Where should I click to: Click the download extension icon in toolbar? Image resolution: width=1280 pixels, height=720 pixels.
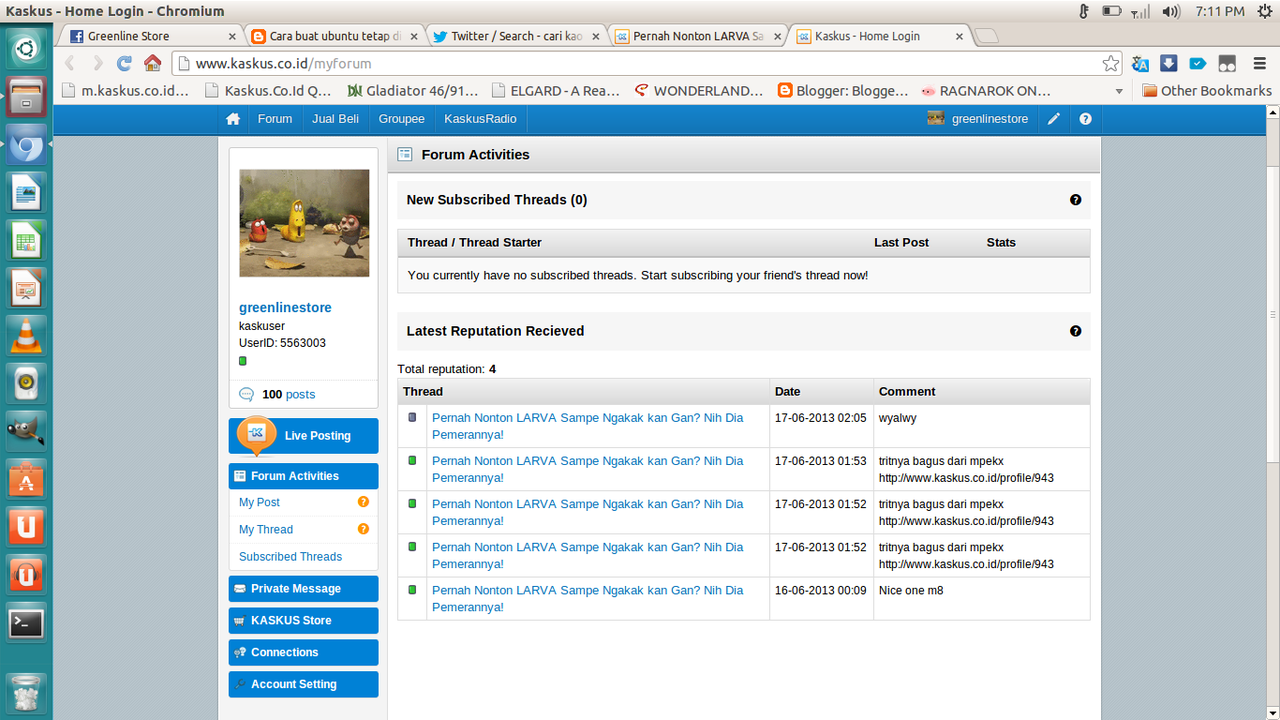pyautogui.click(x=1169, y=63)
